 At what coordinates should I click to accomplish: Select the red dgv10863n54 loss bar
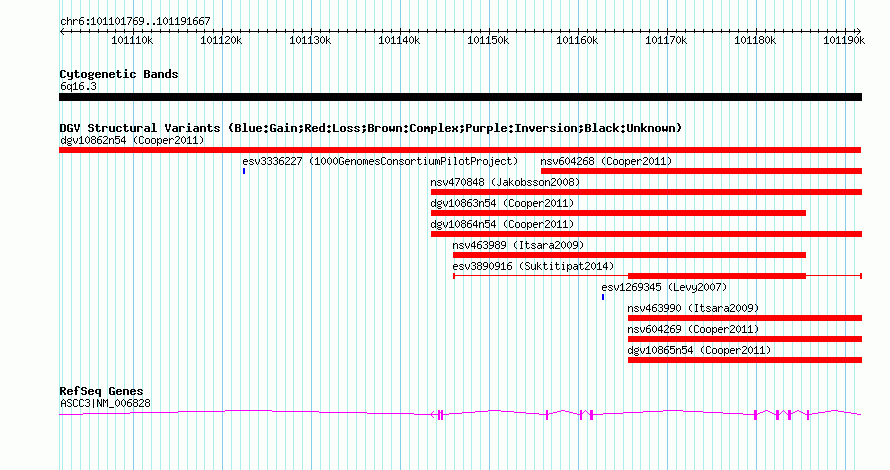coord(618,213)
